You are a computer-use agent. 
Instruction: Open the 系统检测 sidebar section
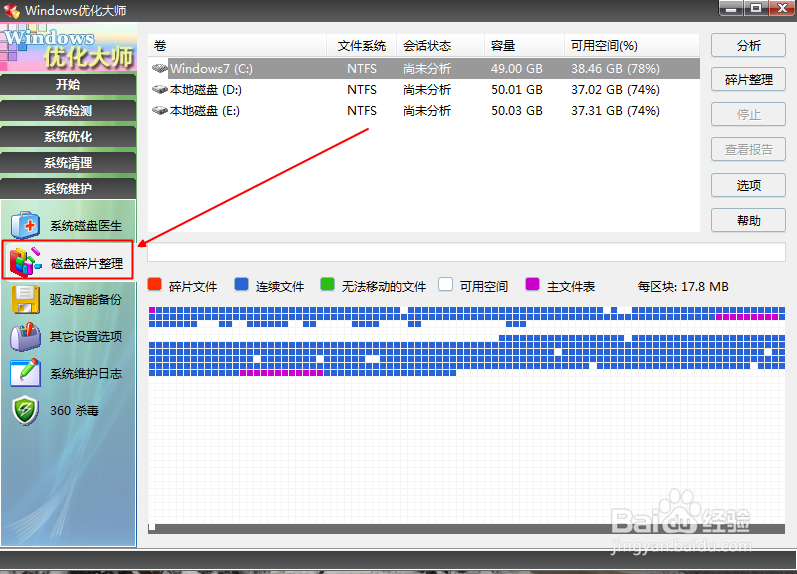[x=68, y=110]
